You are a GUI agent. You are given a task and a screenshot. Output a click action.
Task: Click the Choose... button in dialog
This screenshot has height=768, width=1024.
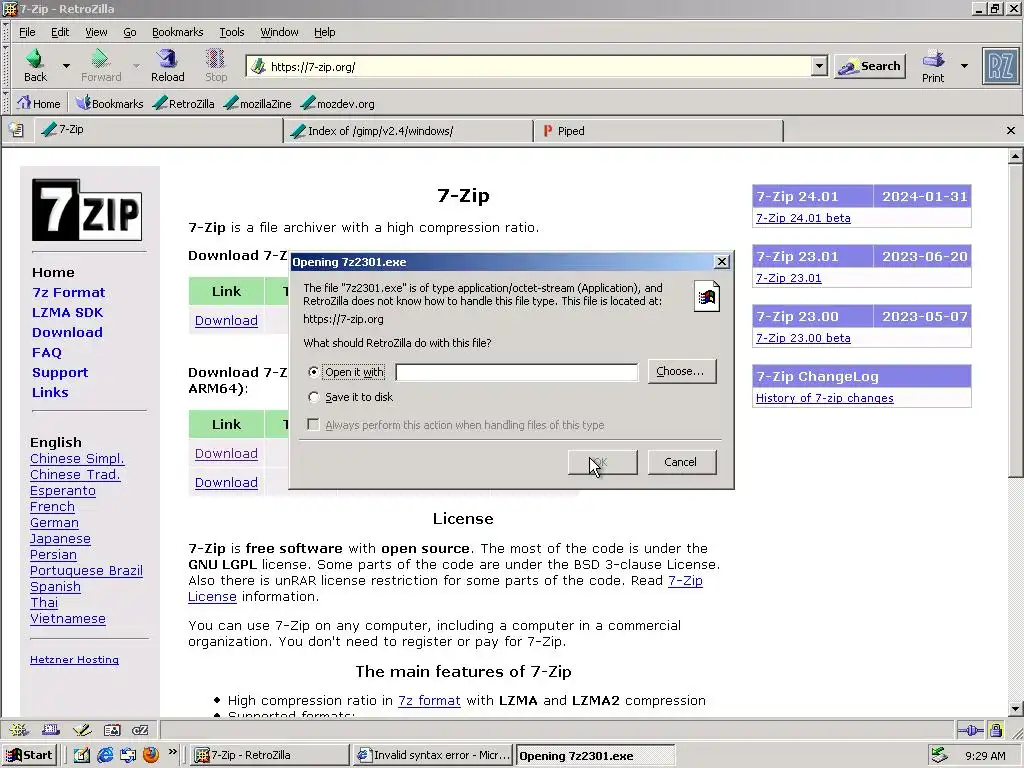681,371
